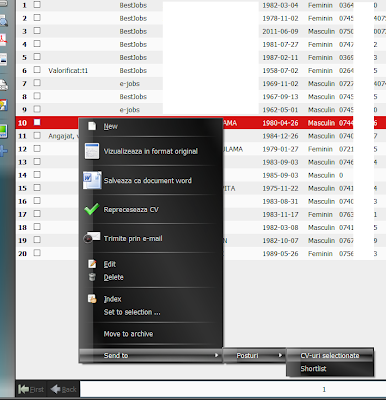
Task: Expand the Posturi submenu arrow
Action: [280, 355]
